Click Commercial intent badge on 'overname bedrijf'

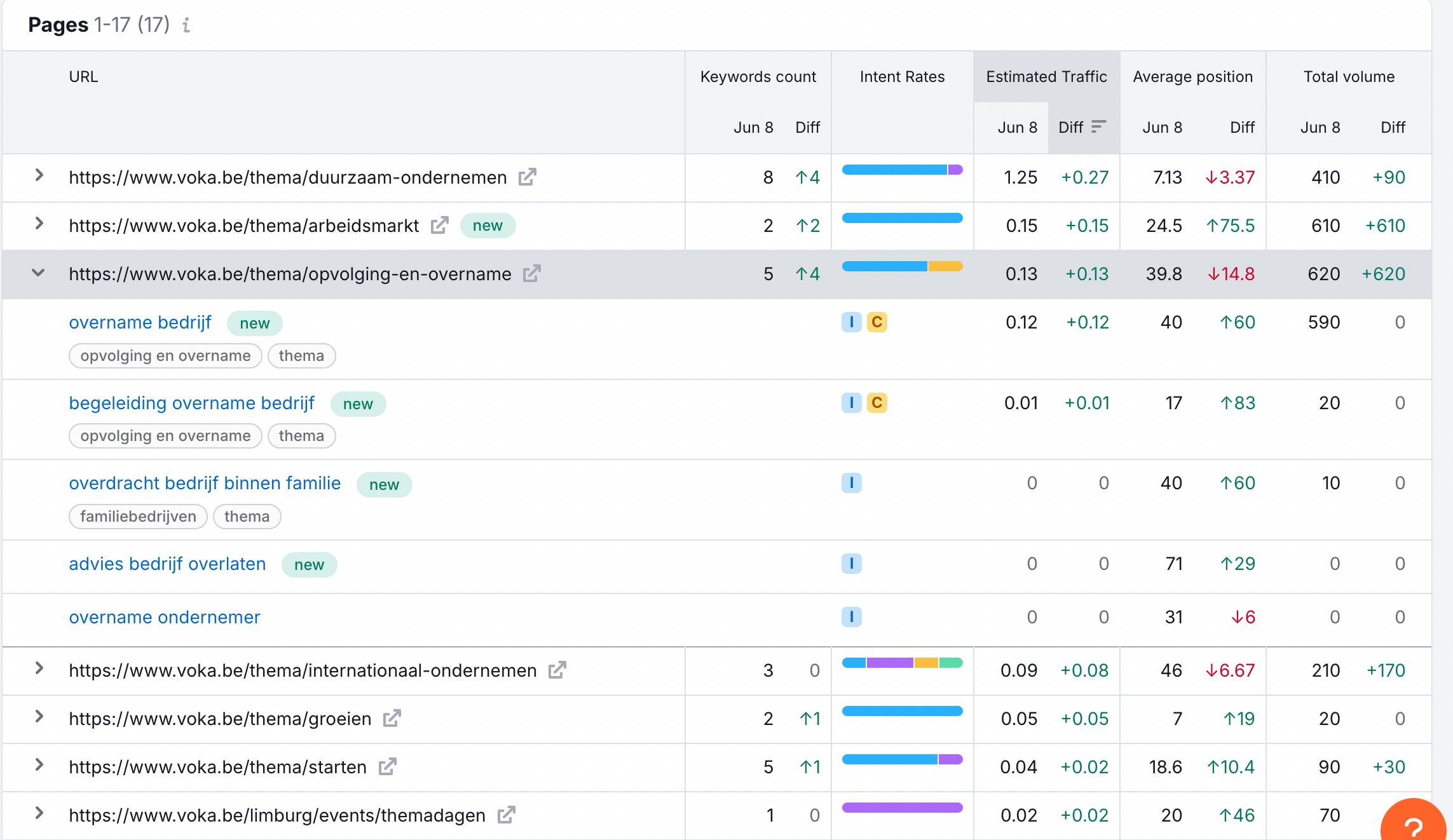click(877, 322)
